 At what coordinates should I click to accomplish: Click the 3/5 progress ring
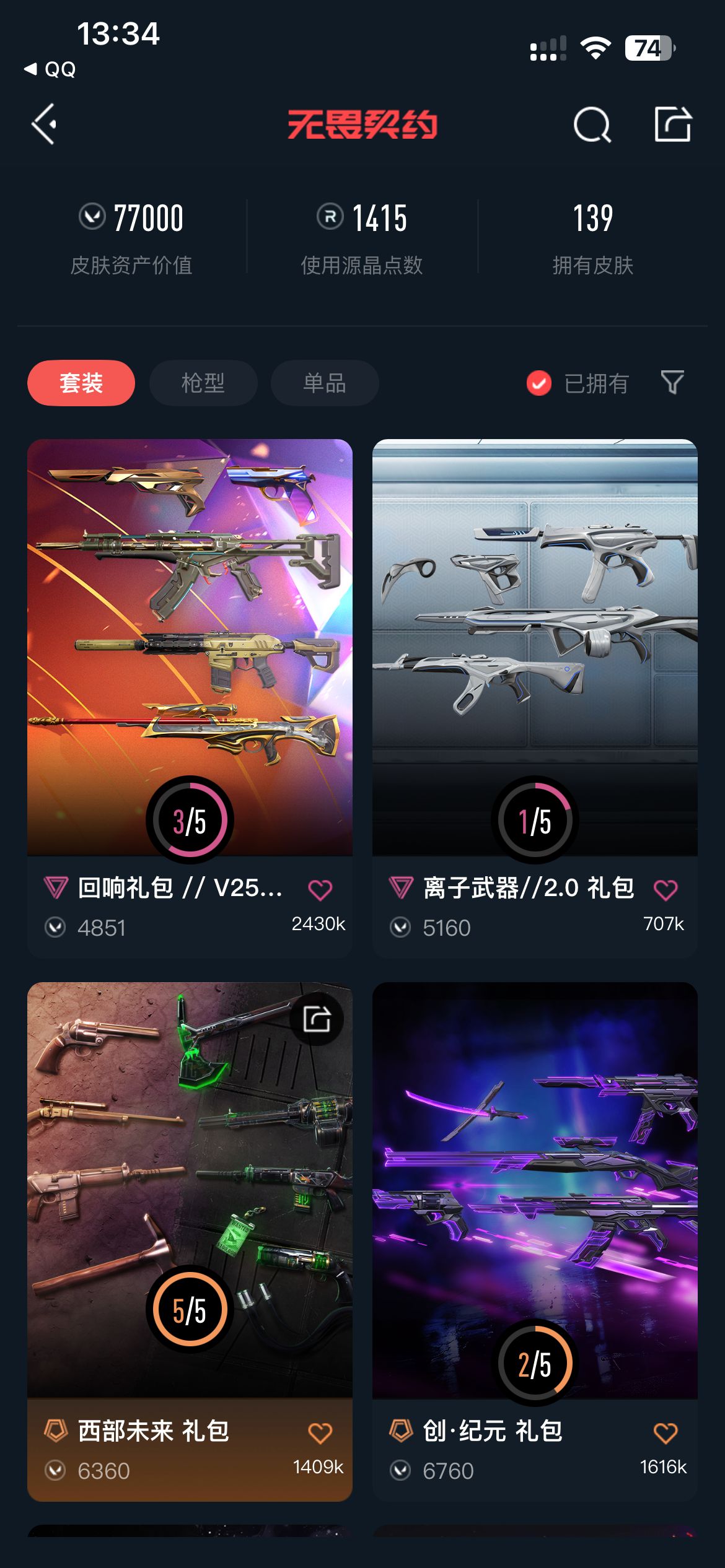coord(190,820)
